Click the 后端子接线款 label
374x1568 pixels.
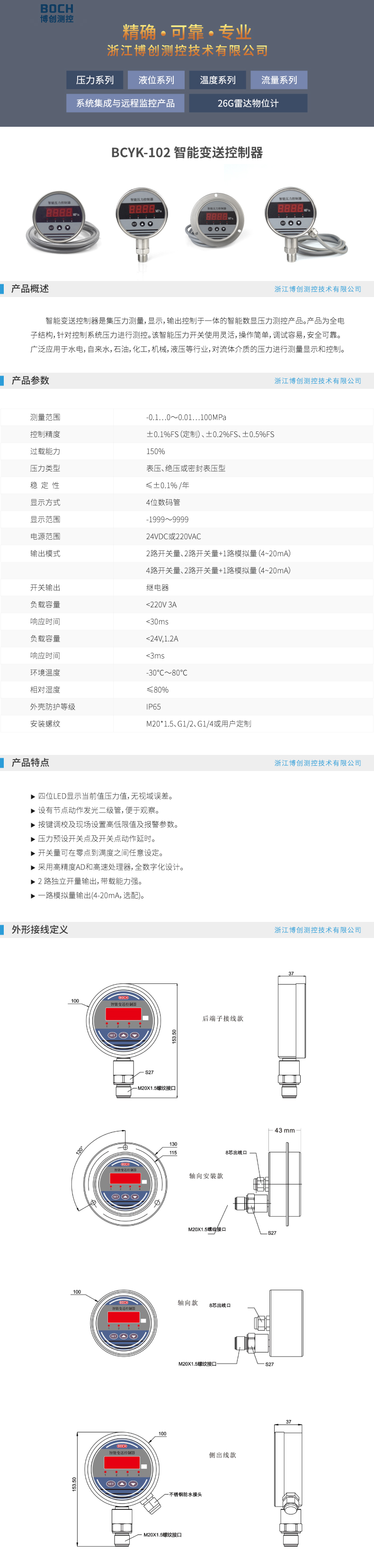223,1018
